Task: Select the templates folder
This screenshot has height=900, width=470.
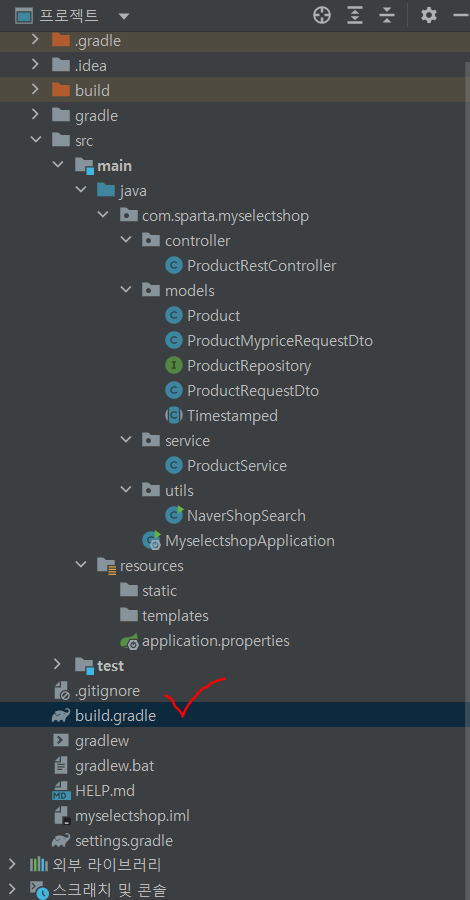Action: point(175,615)
